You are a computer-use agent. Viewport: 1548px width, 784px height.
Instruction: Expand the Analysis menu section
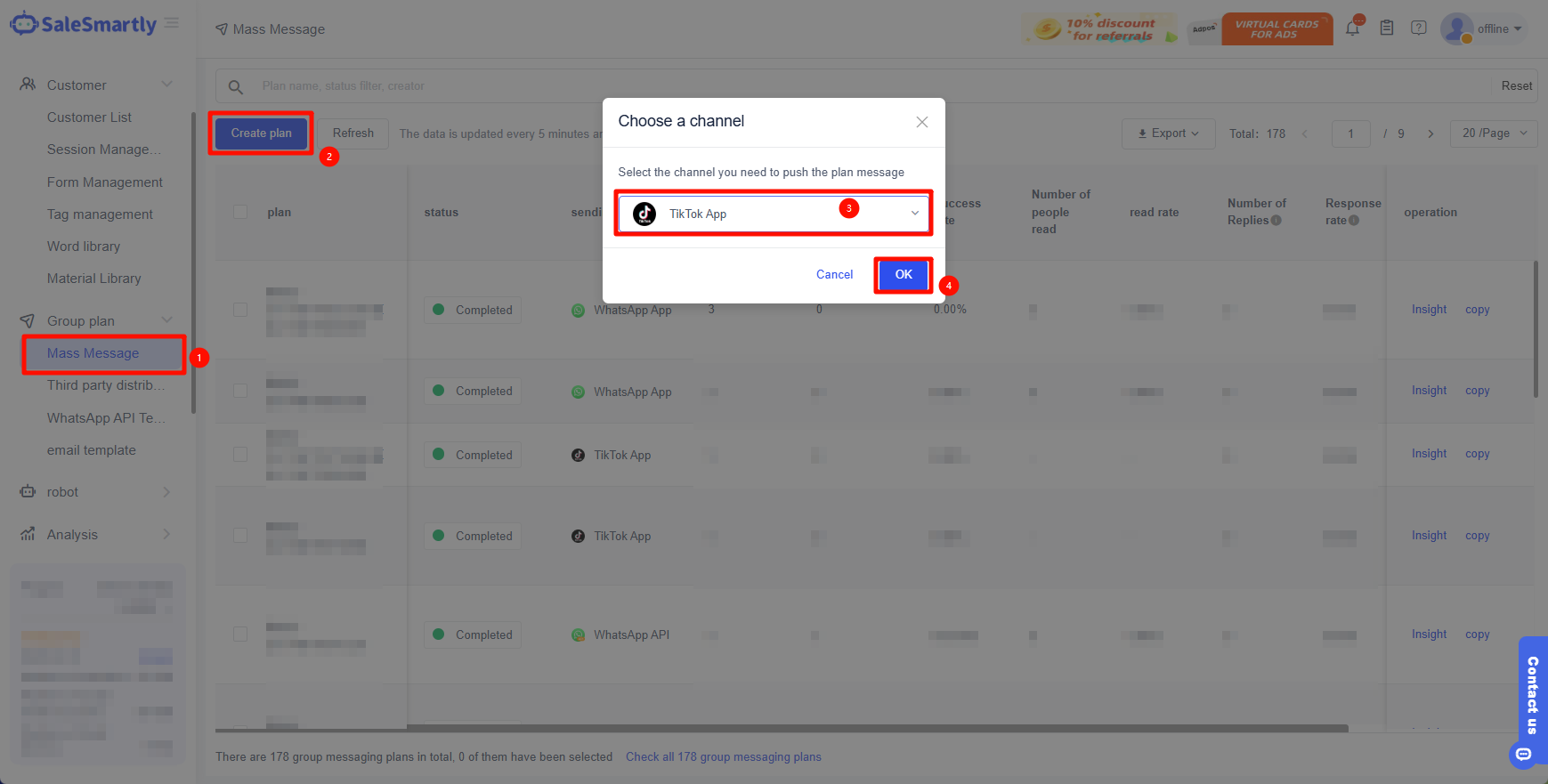tap(166, 534)
